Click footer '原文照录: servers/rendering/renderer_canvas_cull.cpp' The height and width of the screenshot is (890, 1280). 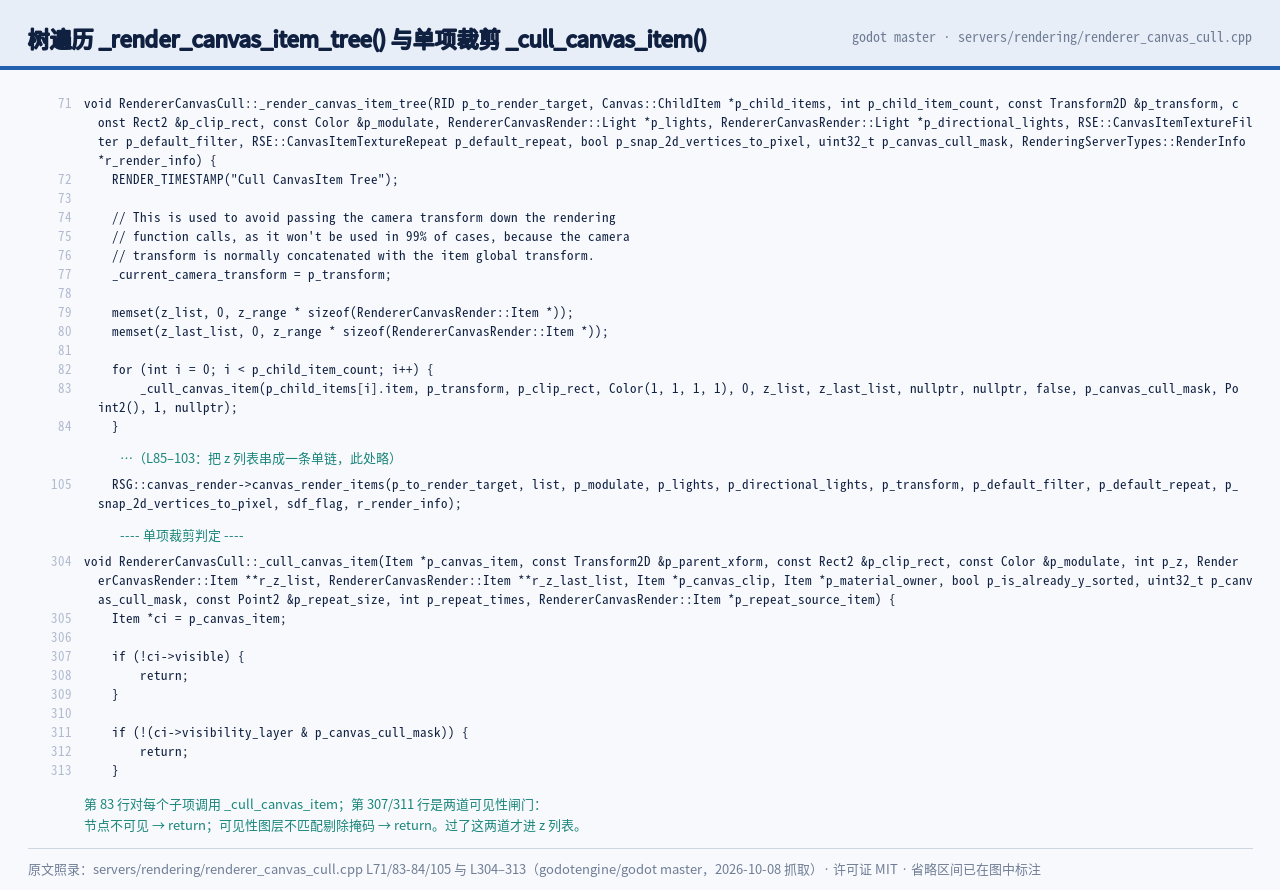click(x=195, y=870)
